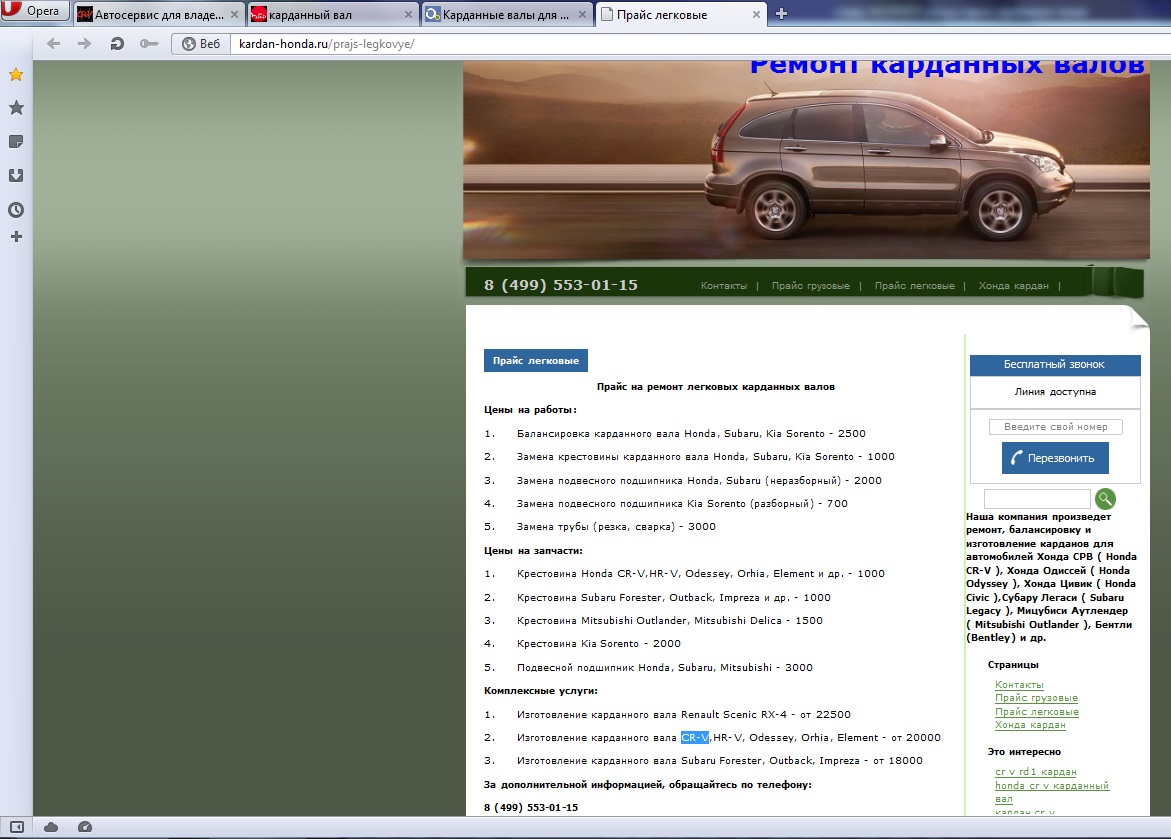Open the History clock sidebar panel
Image resolution: width=1171 pixels, height=839 pixels.
pos(16,210)
